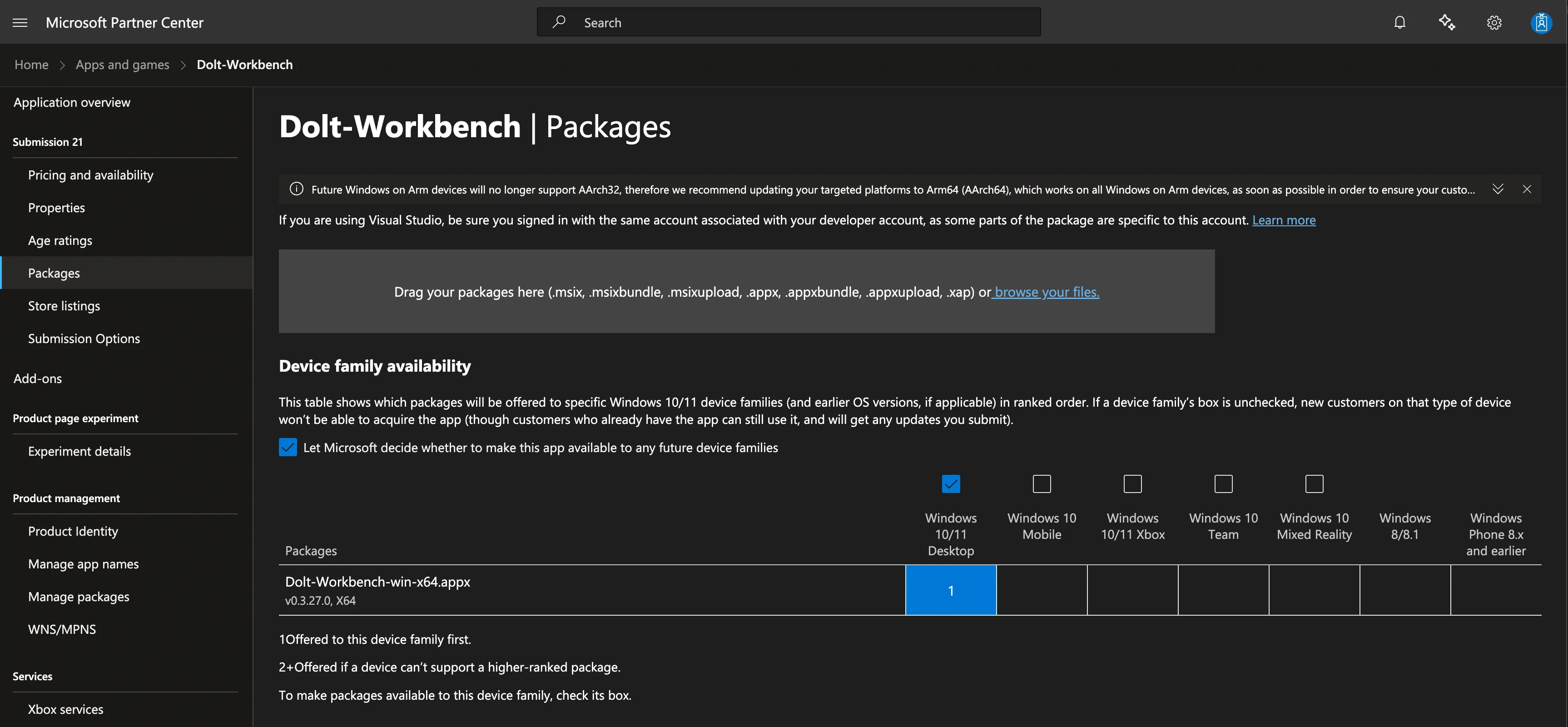This screenshot has height=727, width=1568.
Task: Click the search magnifier icon
Action: pos(559,22)
